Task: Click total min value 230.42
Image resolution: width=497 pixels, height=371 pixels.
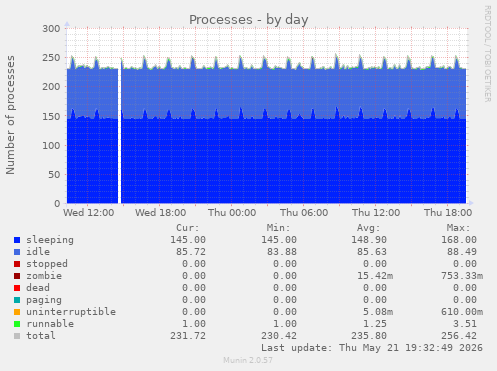Action: click(279, 336)
